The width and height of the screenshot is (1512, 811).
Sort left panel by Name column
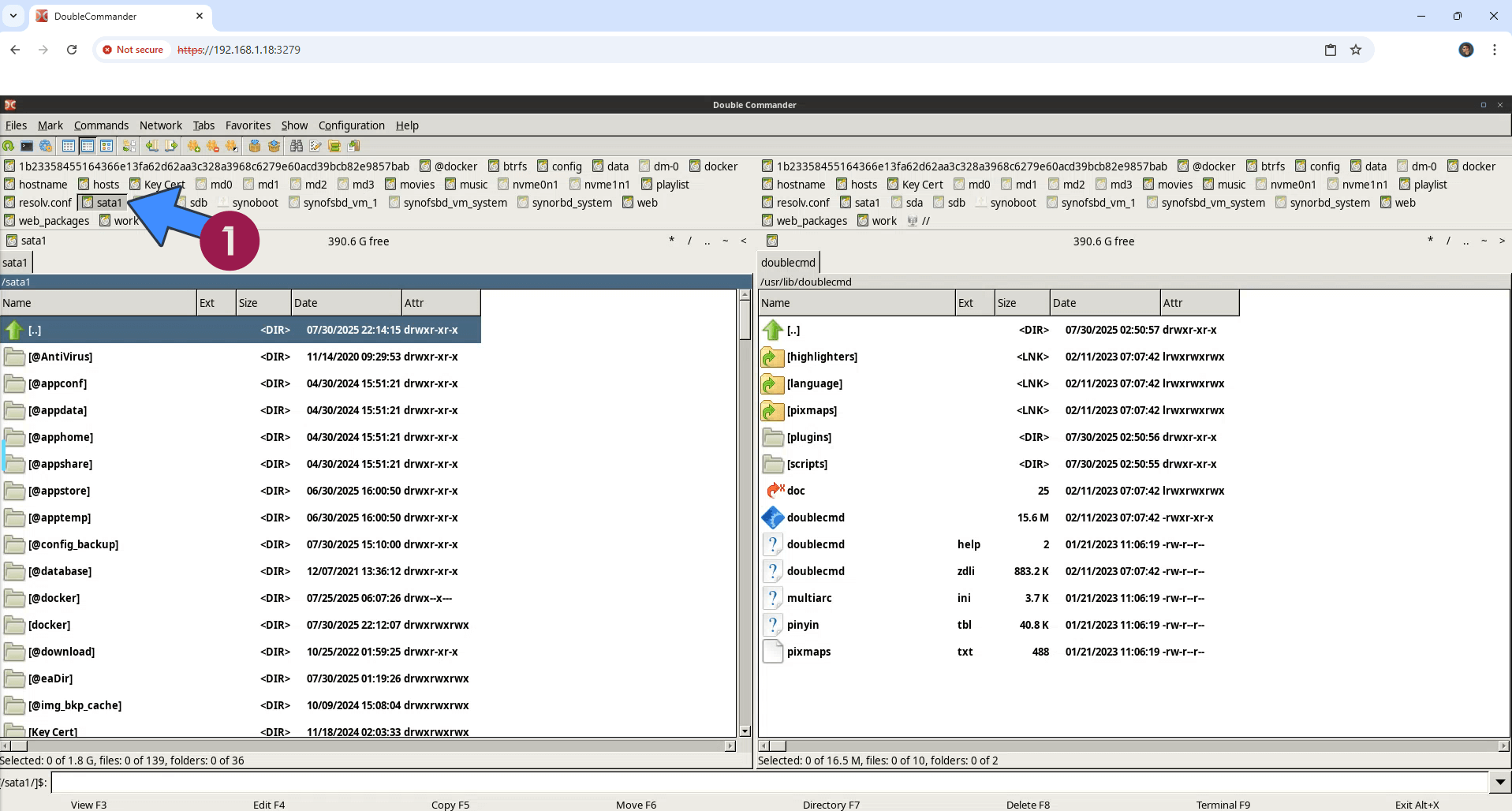pyautogui.click(x=99, y=303)
